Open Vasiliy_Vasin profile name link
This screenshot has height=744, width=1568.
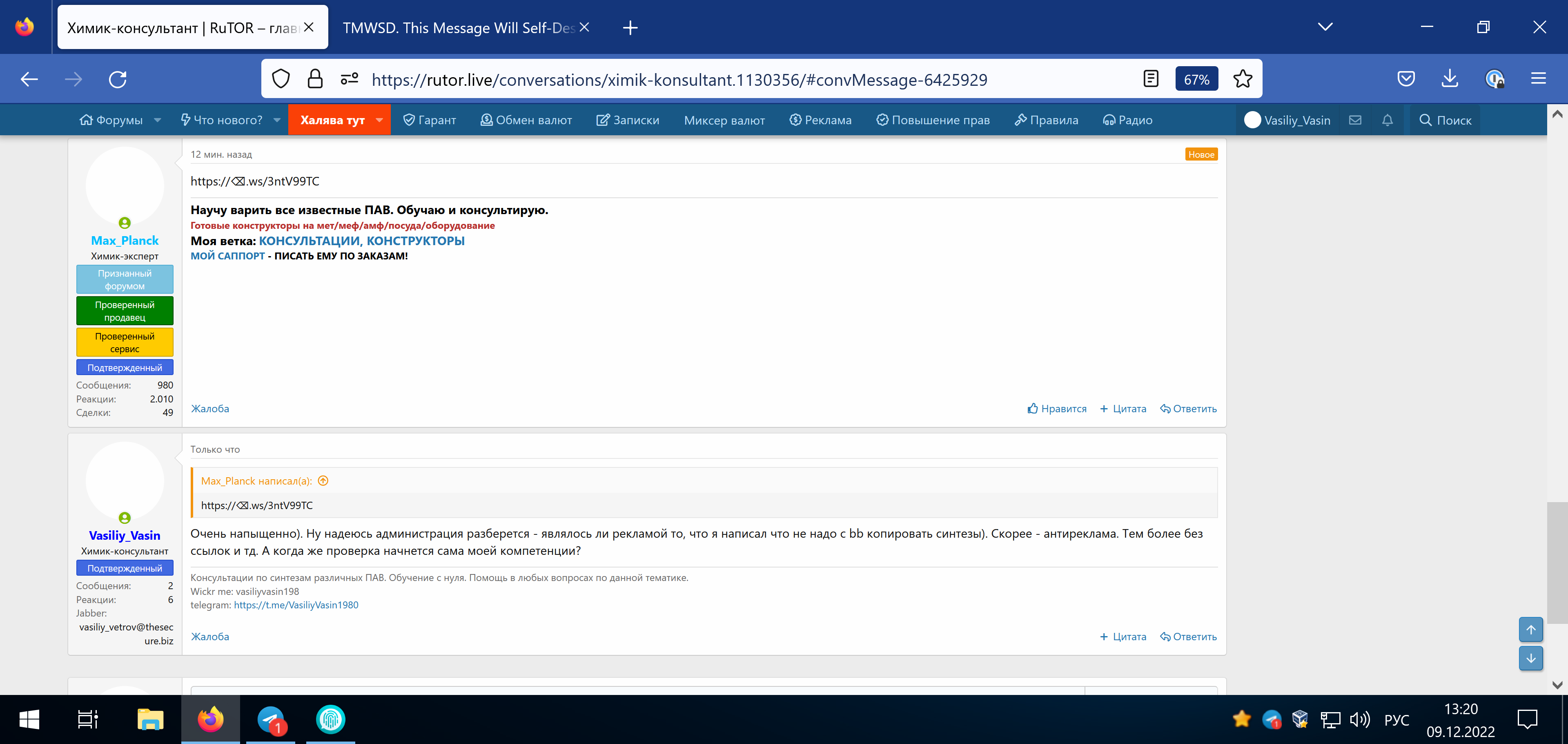125,535
